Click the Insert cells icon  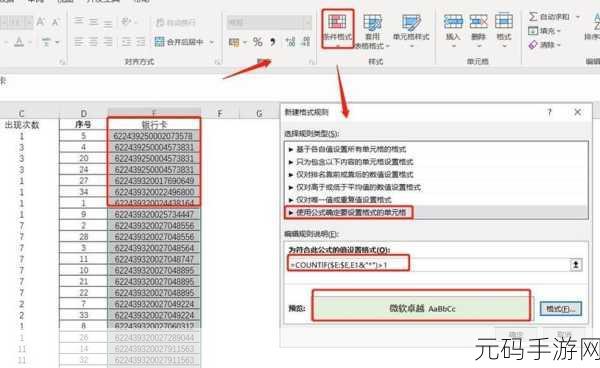(x=453, y=22)
